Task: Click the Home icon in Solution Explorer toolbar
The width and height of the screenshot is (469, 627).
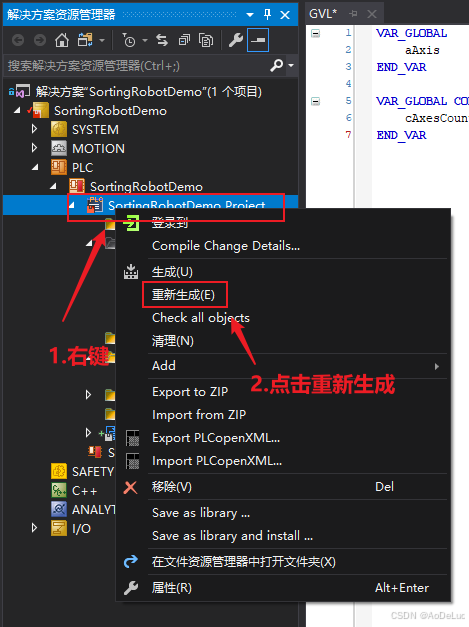Action: pyautogui.click(x=62, y=40)
